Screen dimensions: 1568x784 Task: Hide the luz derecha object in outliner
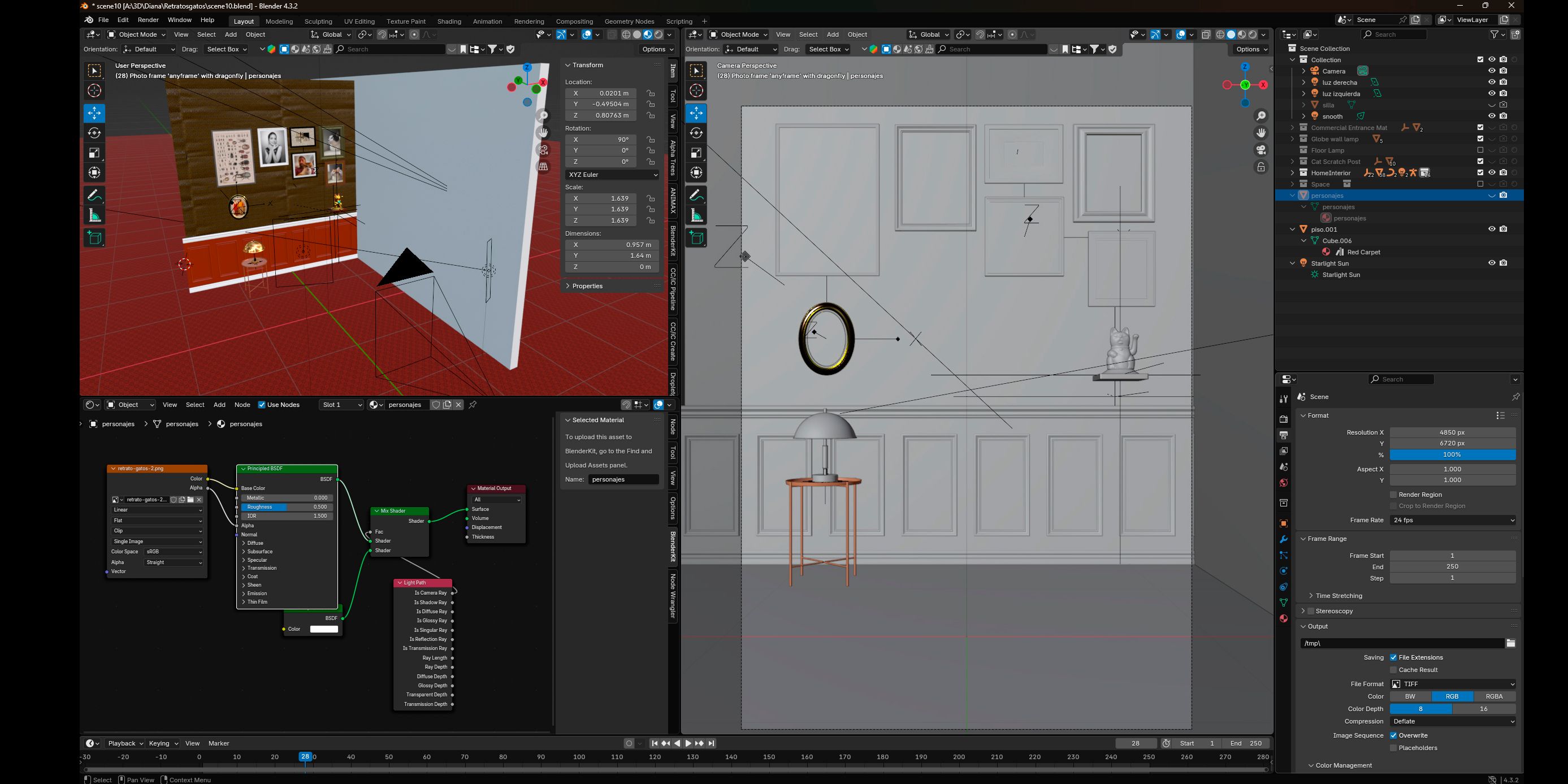click(x=1492, y=82)
